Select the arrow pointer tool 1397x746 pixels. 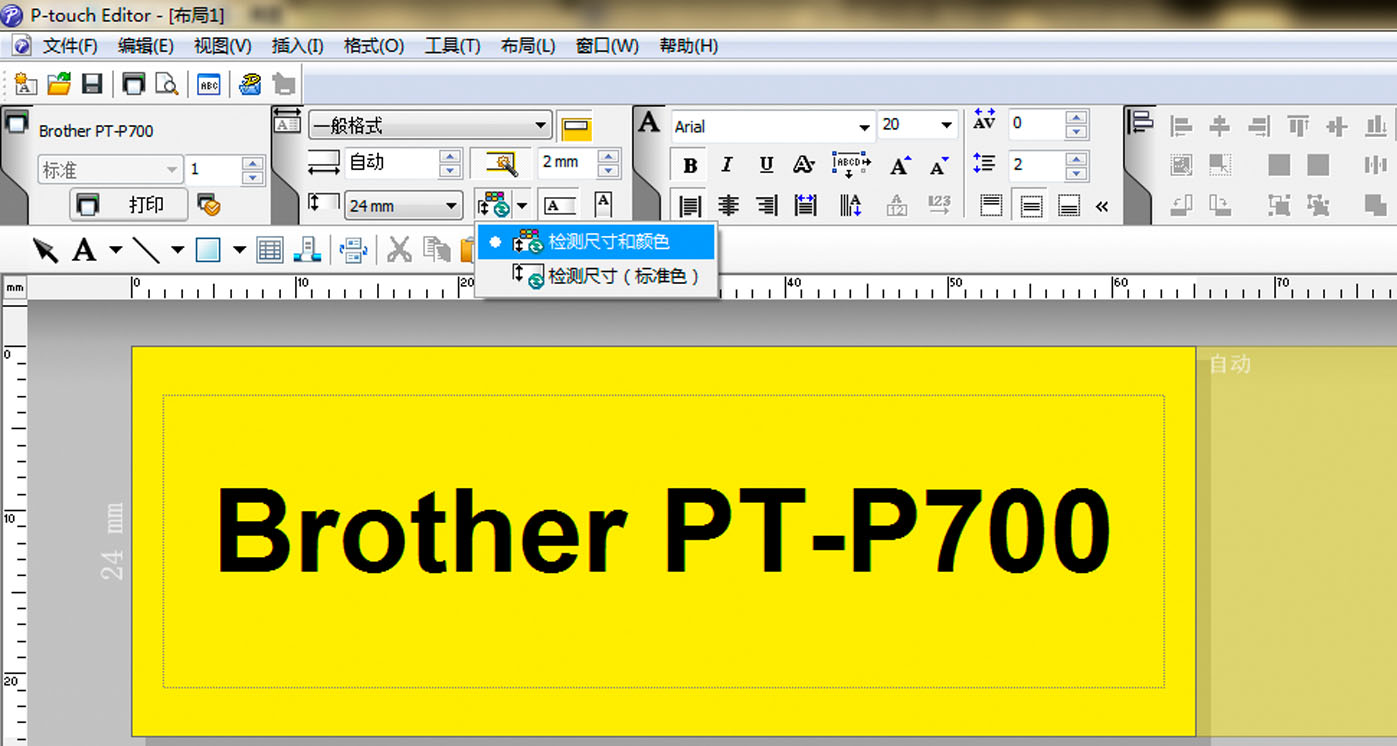tap(45, 250)
